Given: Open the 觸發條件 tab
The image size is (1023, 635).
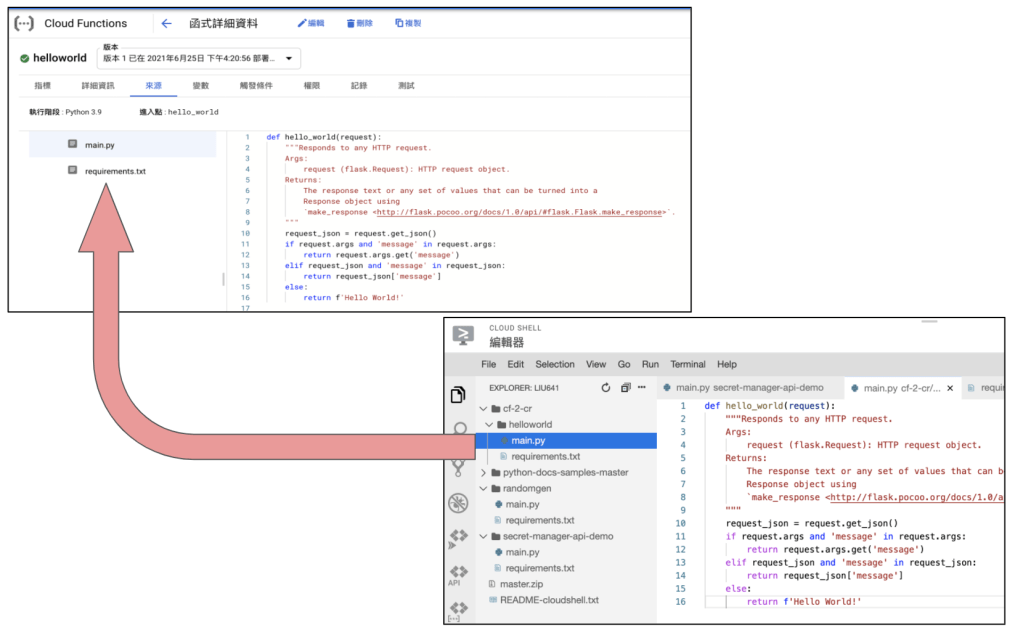Looking at the screenshot, I should (x=256, y=86).
